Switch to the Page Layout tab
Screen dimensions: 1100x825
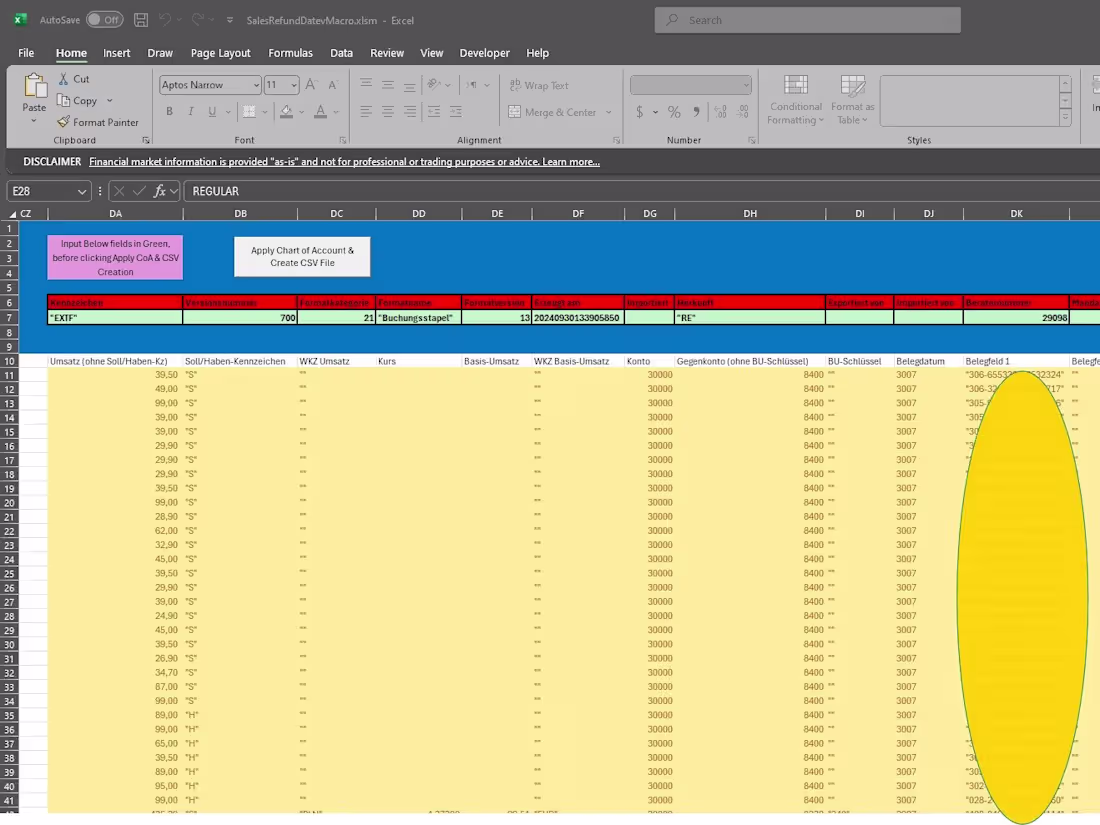[220, 53]
